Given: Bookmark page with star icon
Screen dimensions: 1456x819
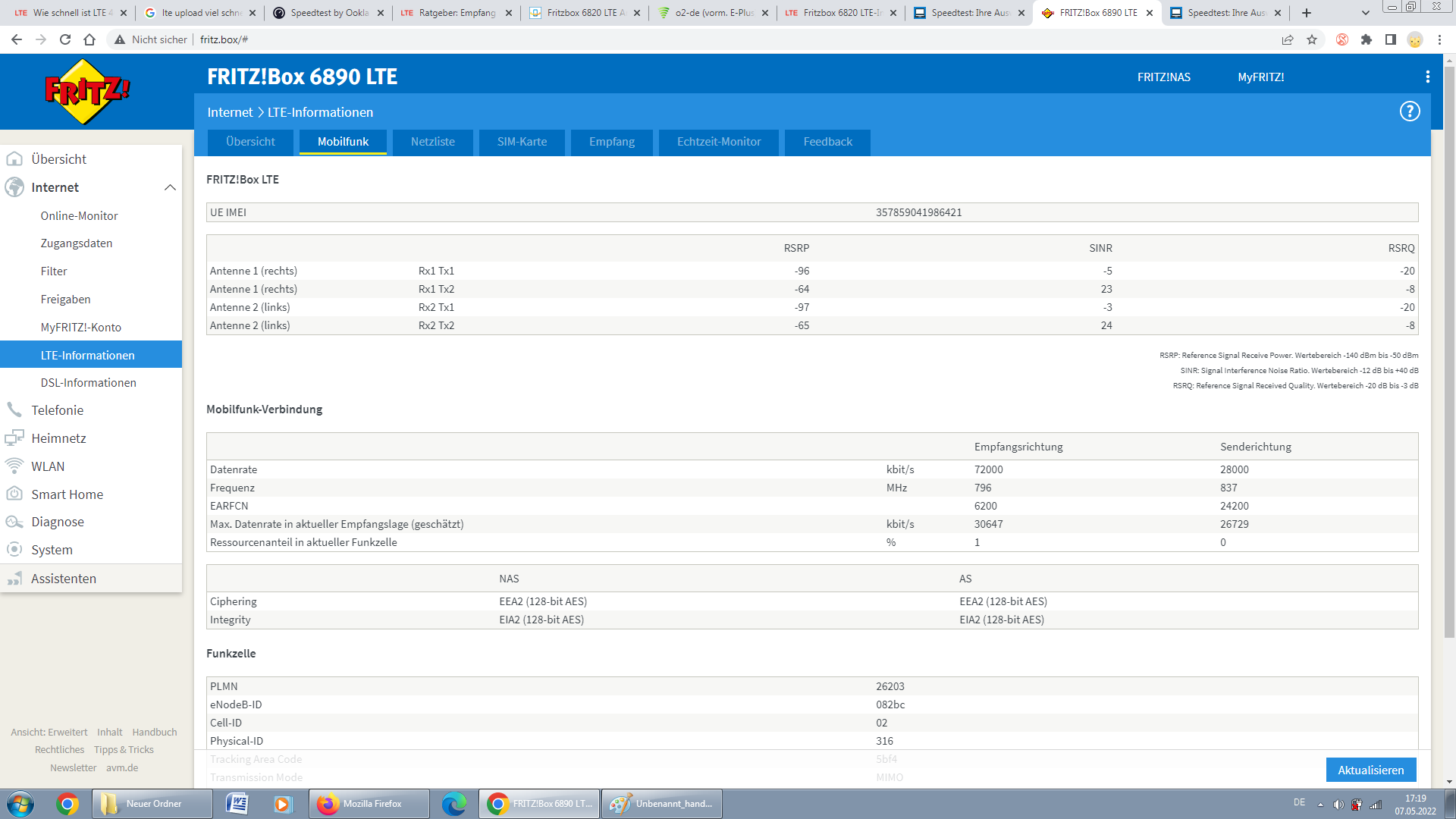Looking at the screenshot, I should (x=1312, y=39).
